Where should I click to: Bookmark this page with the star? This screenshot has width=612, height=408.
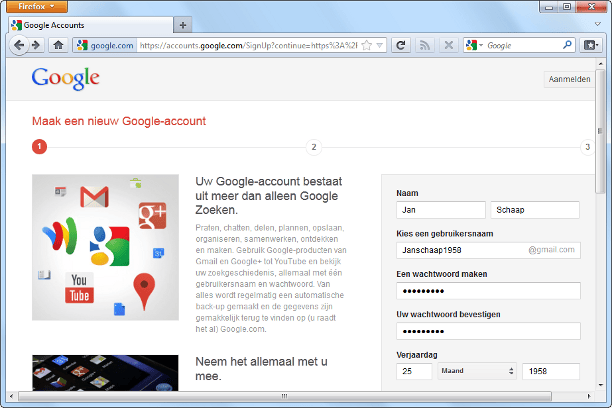click(366, 46)
